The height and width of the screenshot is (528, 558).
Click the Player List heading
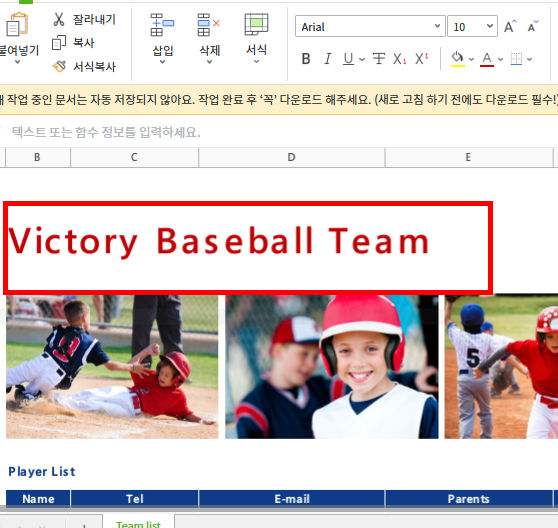pyautogui.click(x=42, y=472)
